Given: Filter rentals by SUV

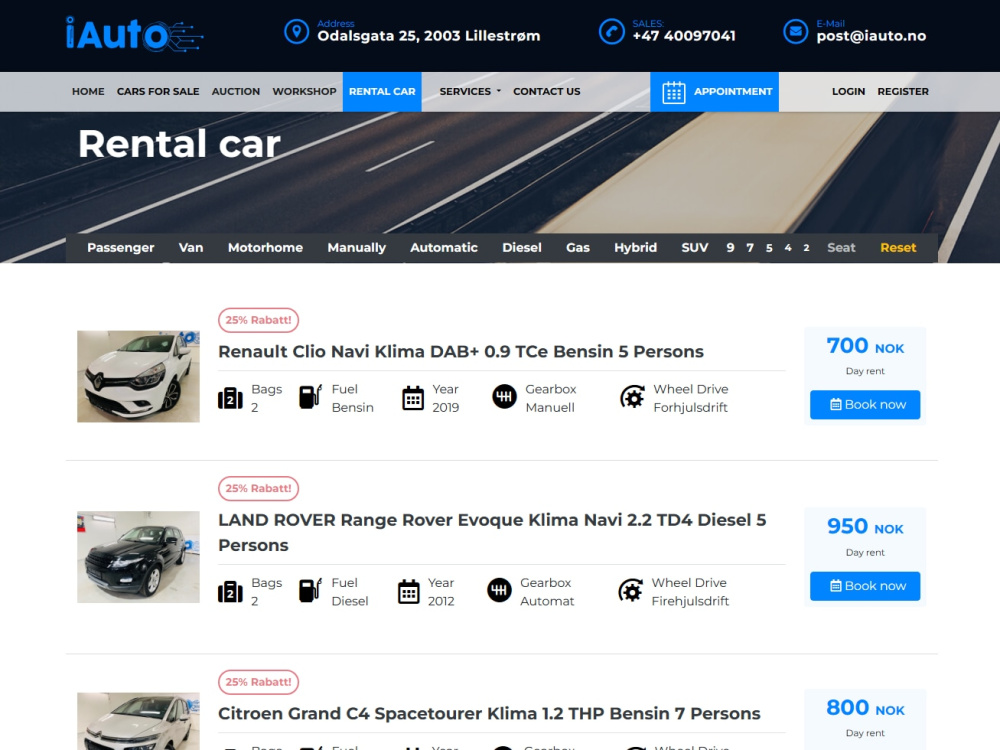Looking at the screenshot, I should point(695,247).
